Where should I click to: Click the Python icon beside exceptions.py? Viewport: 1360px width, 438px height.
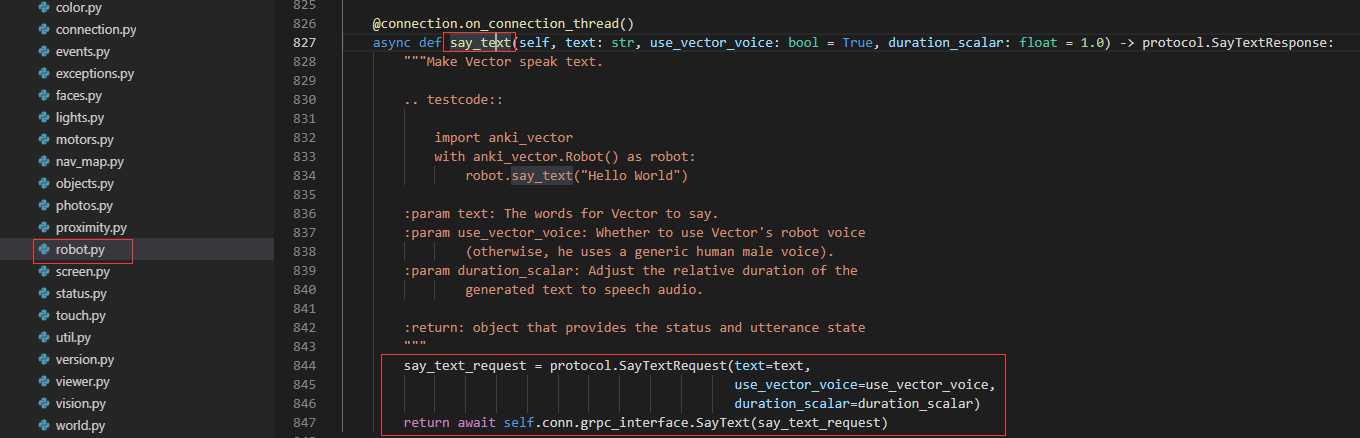coord(44,73)
